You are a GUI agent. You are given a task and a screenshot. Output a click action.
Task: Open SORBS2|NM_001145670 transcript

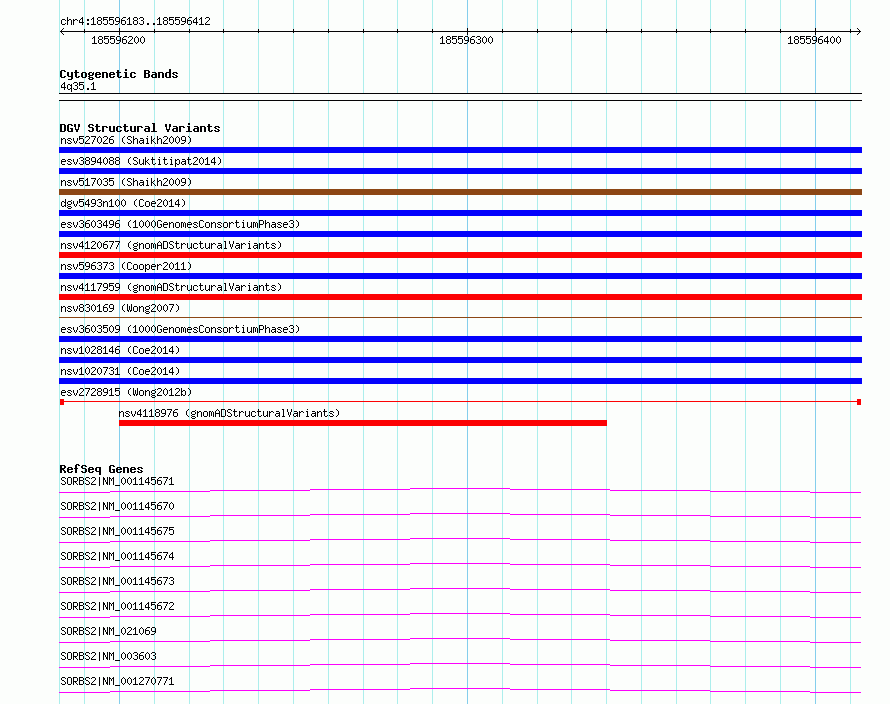tap(117, 506)
